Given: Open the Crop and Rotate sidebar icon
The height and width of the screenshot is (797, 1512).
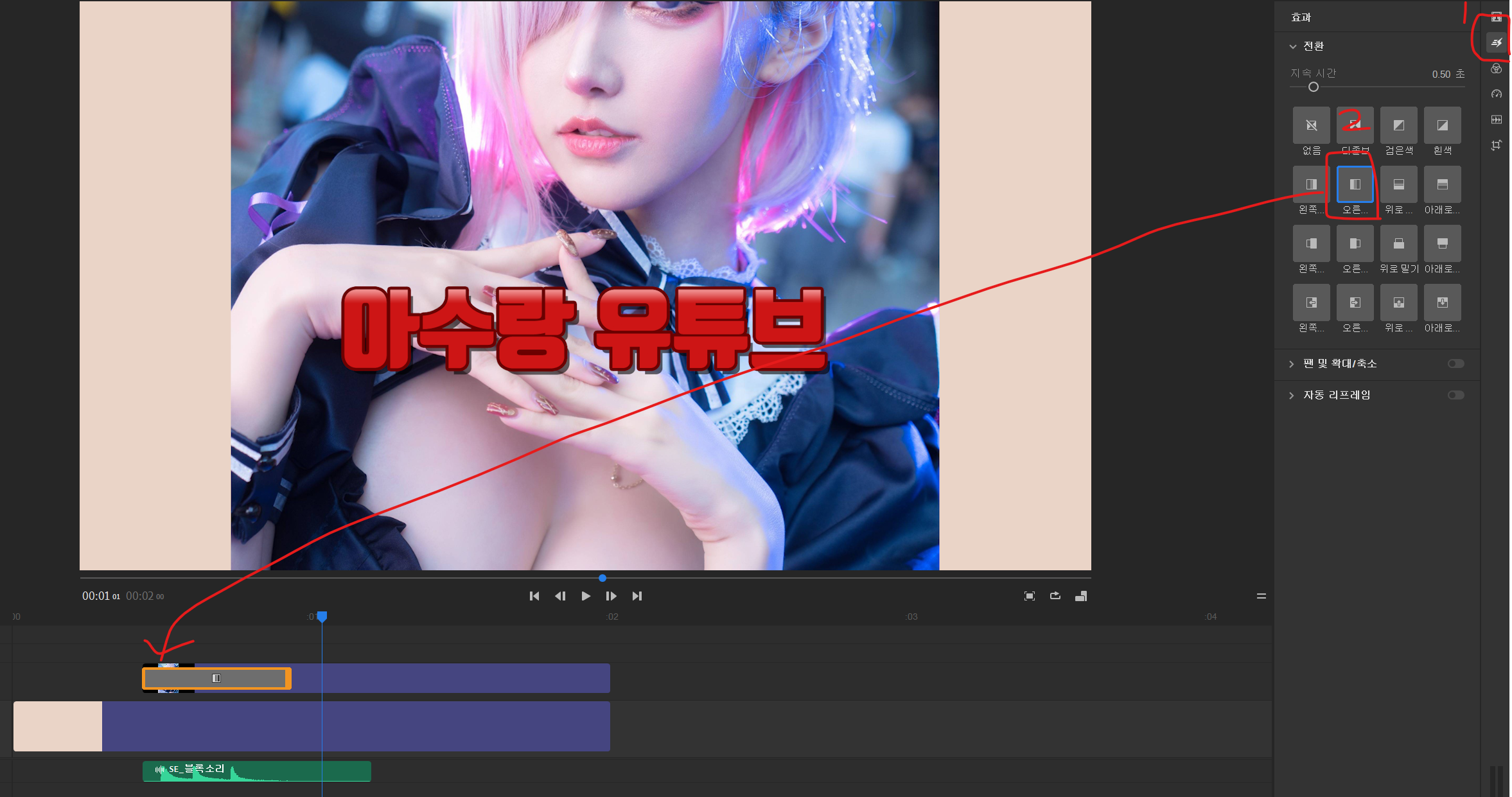Looking at the screenshot, I should pos(1496,145).
